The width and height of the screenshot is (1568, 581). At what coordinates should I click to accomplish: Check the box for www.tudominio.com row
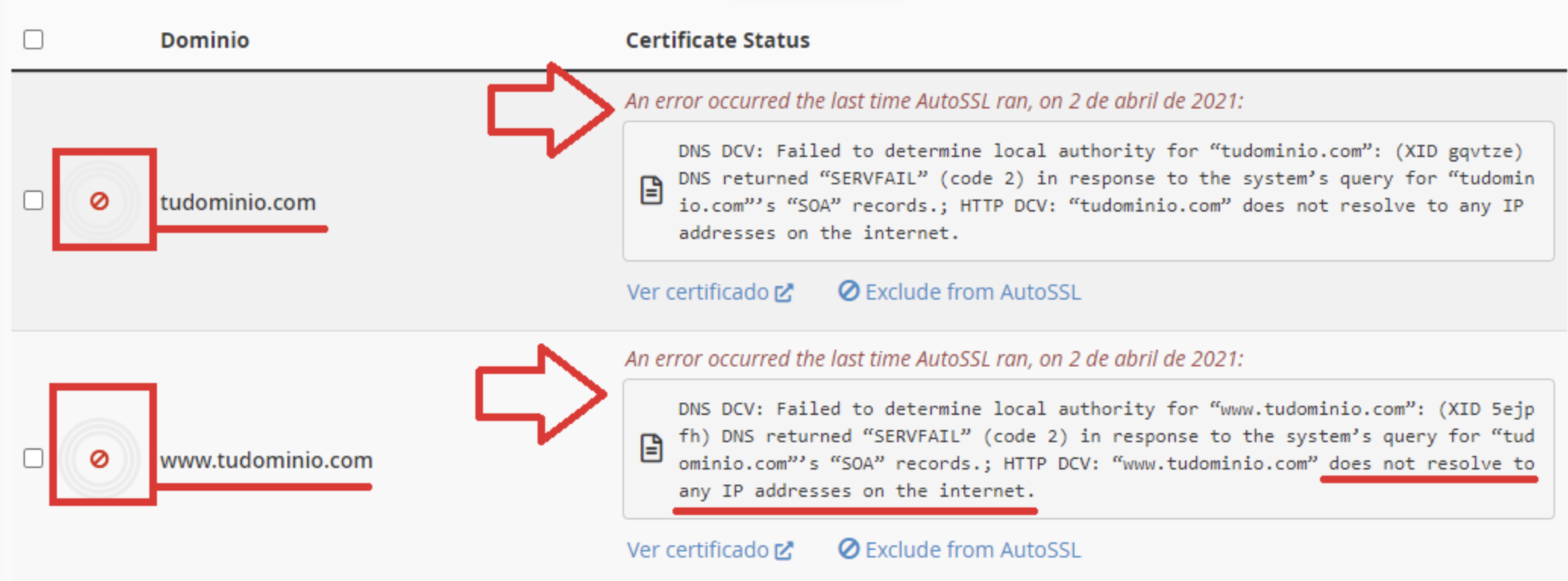click(33, 459)
